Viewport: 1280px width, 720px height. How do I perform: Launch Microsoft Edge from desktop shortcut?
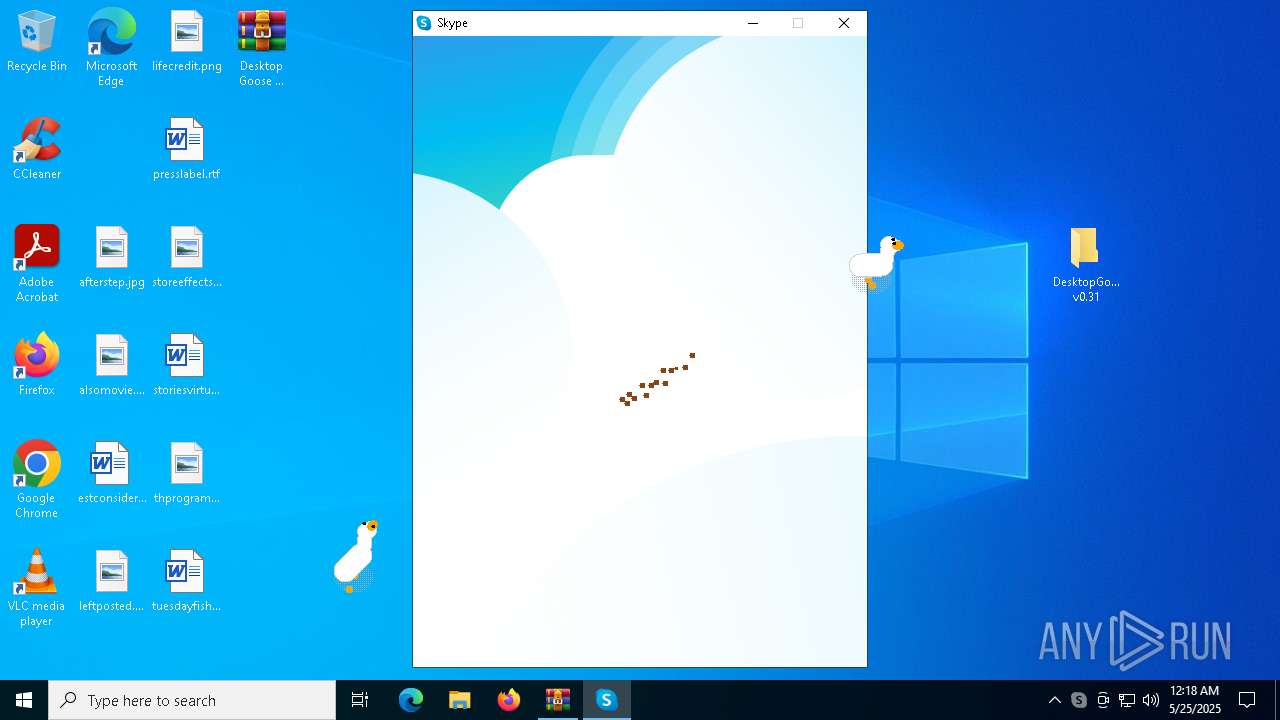[111, 48]
